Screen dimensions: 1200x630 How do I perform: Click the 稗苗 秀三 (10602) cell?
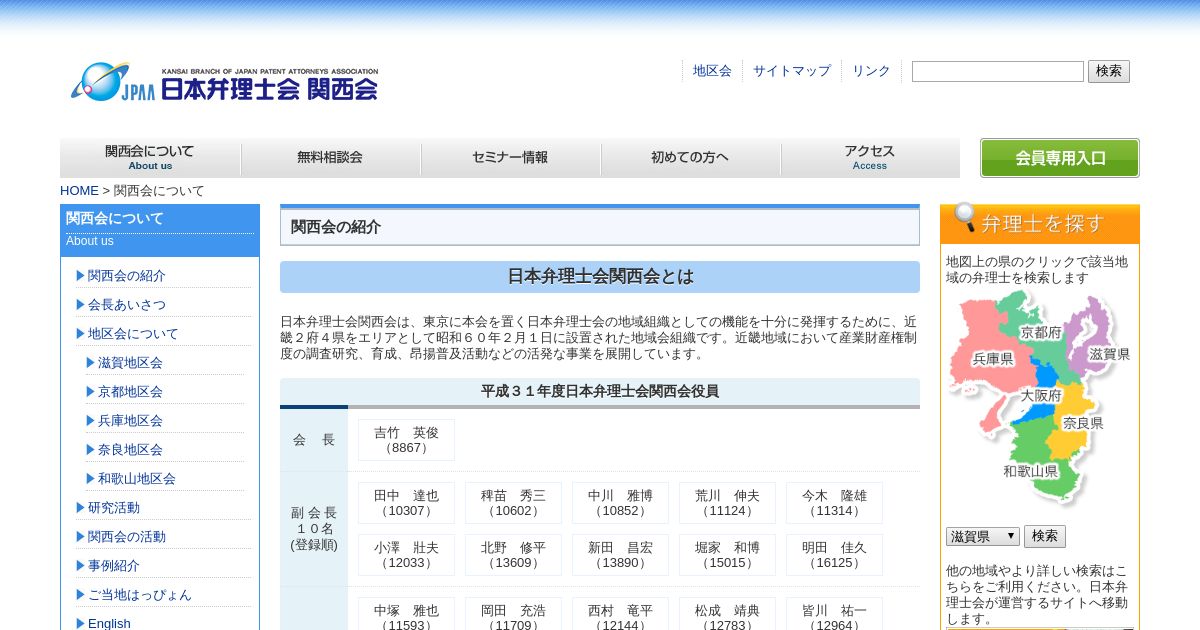pos(513,503)
